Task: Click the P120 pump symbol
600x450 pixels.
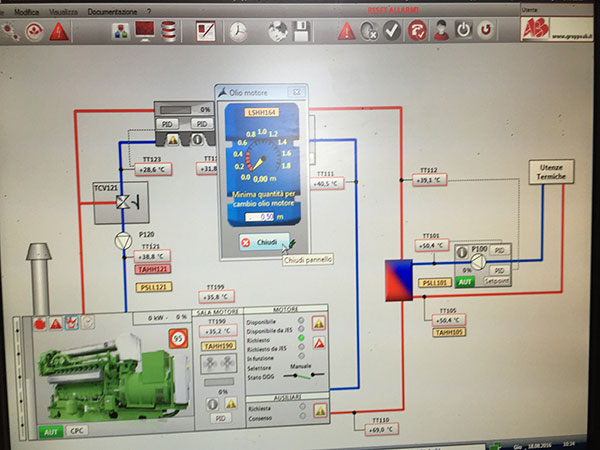Action: click(x=124, y=240)
